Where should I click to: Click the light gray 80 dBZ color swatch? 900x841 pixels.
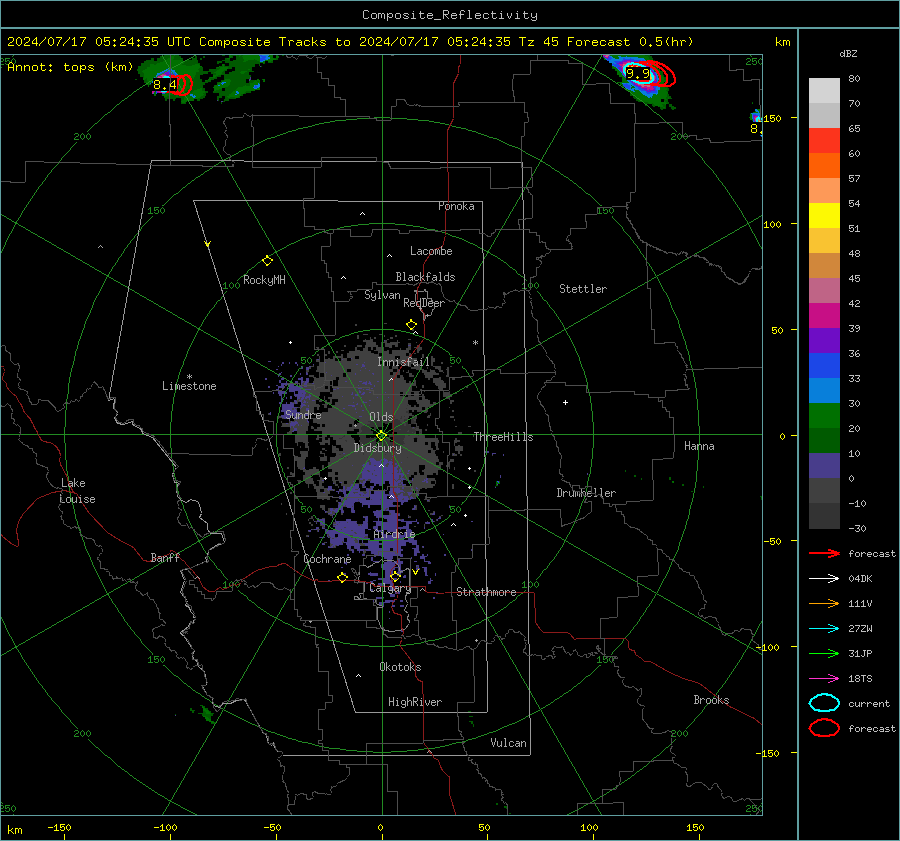pos(824,90)
